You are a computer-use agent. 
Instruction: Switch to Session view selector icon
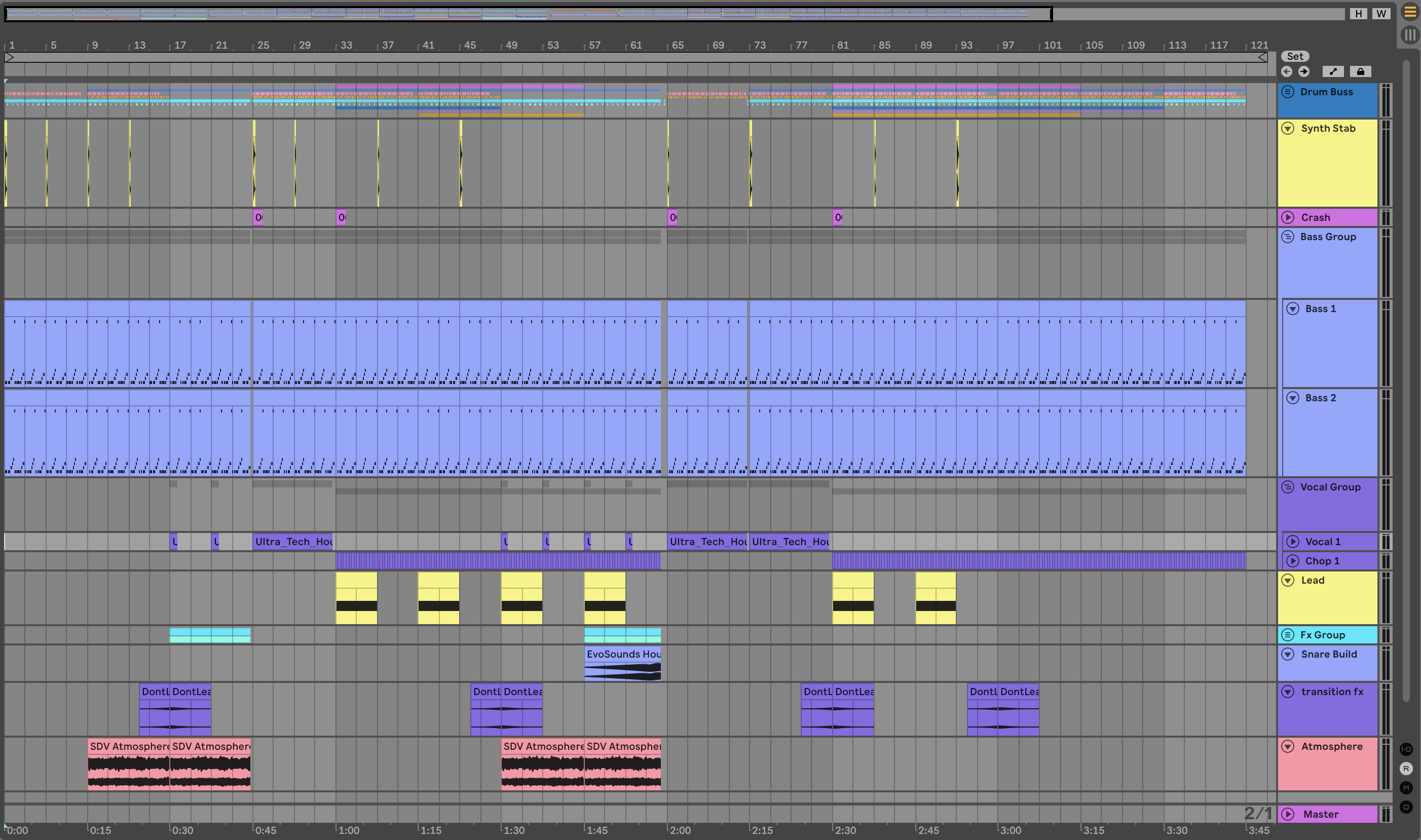[1410, 35]
